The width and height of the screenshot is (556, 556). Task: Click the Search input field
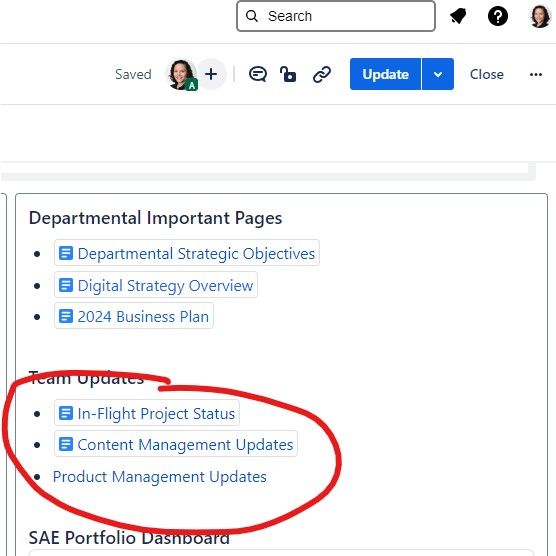336,16
